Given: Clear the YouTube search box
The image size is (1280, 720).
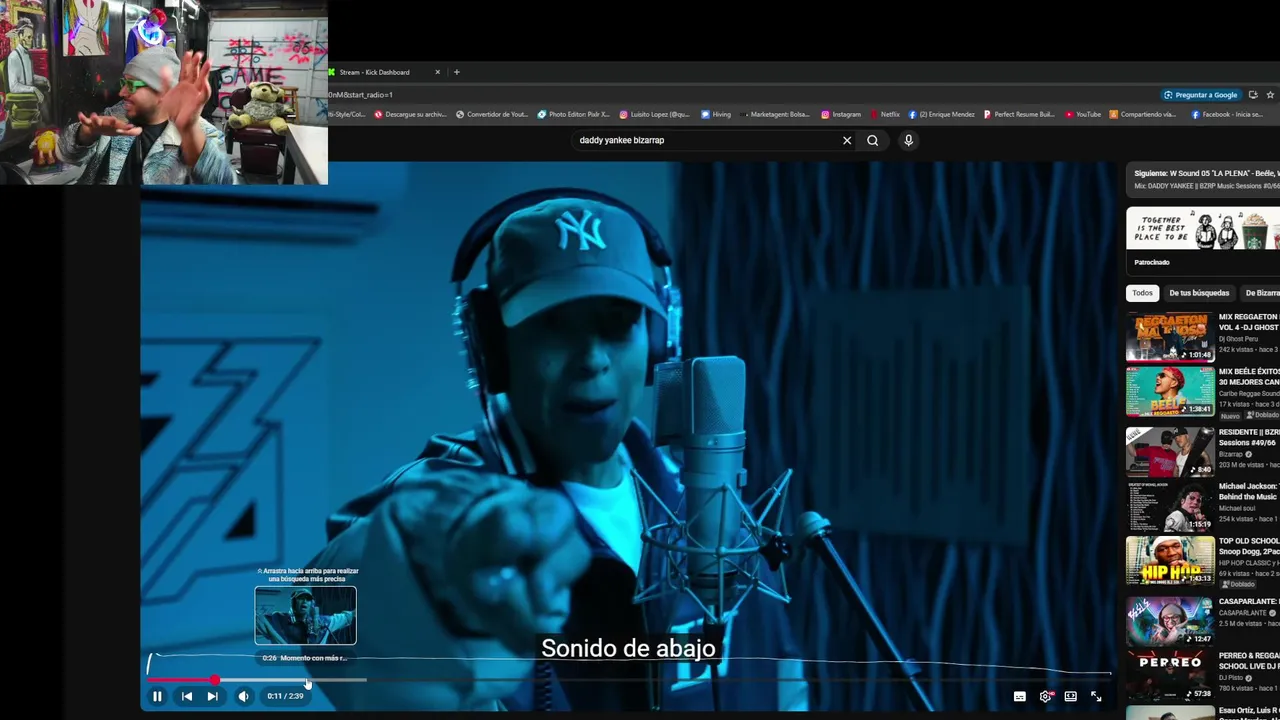Looking at the screenshot, I should (x=847, y=140).
